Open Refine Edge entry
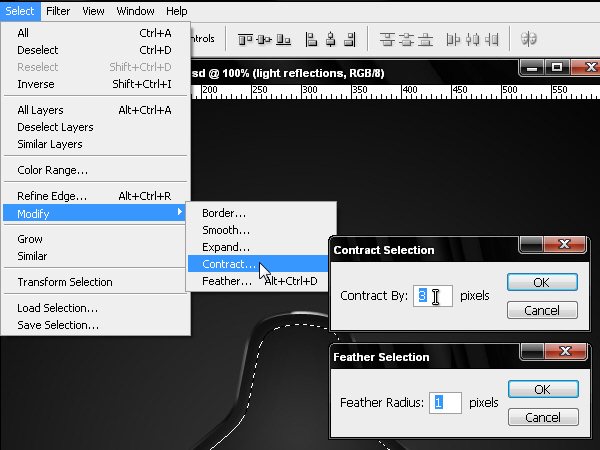The image size is (600, 450). [x=95, y=196]
